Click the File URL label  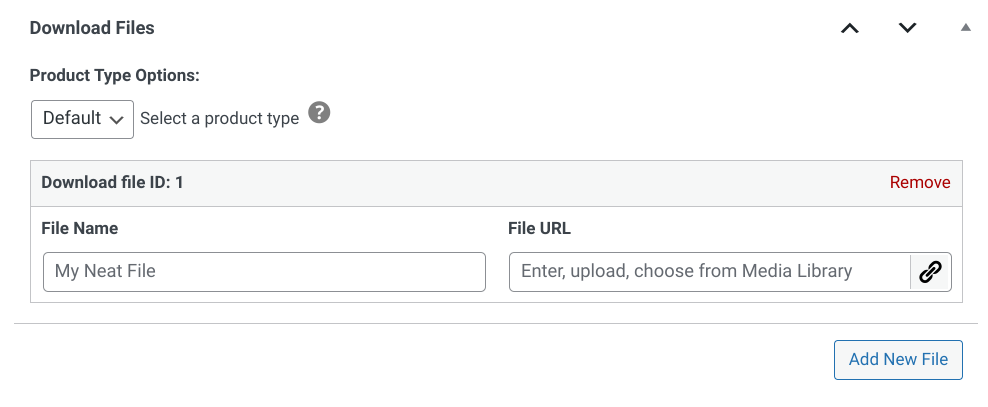click(539, 228)
